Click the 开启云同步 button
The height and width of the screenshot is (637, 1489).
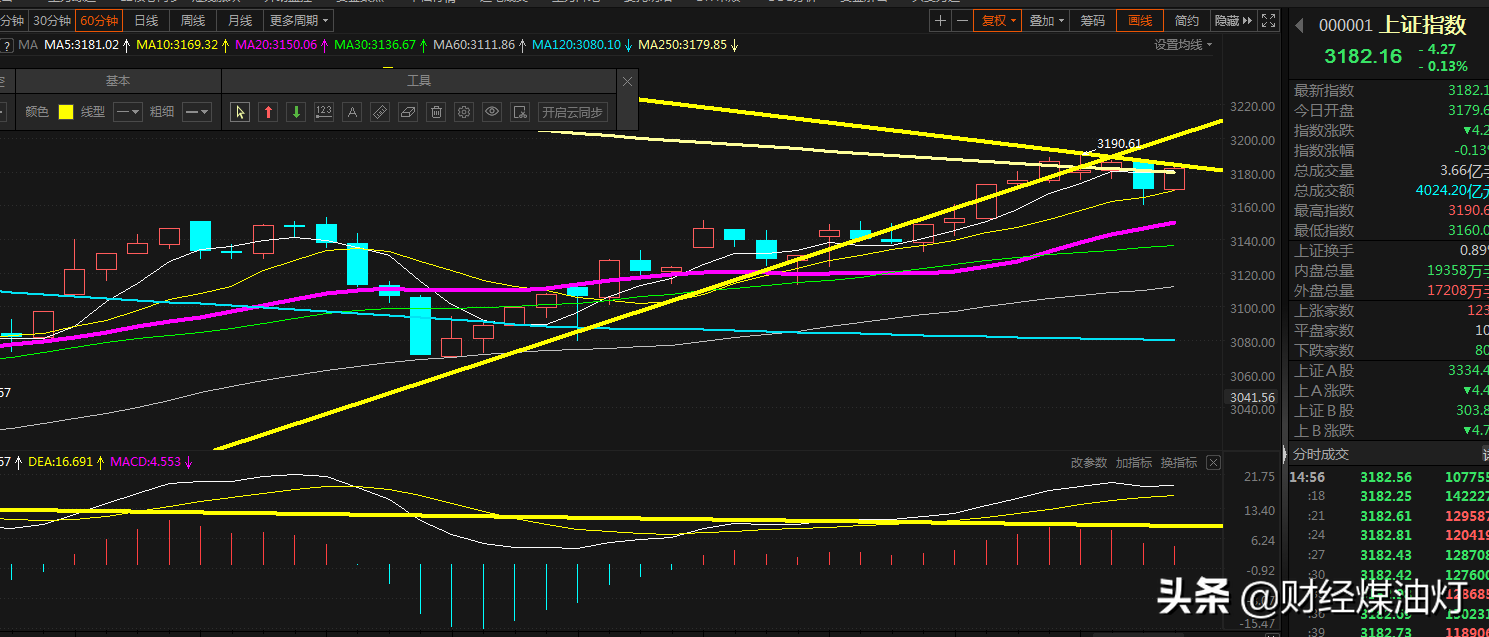[572, 112]
